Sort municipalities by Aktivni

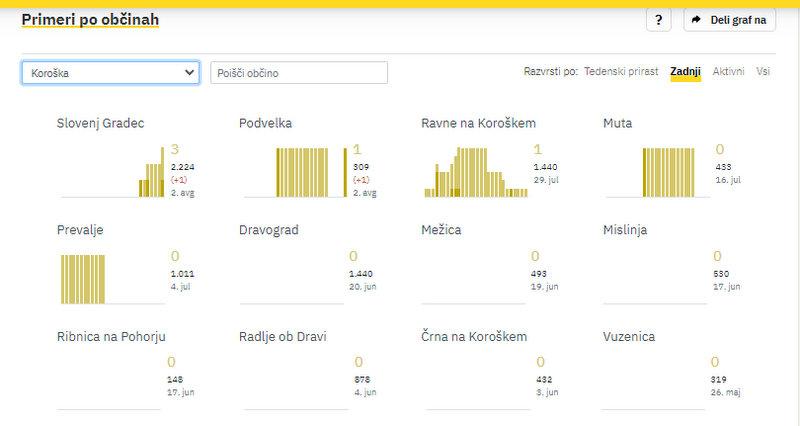point(728,73)
